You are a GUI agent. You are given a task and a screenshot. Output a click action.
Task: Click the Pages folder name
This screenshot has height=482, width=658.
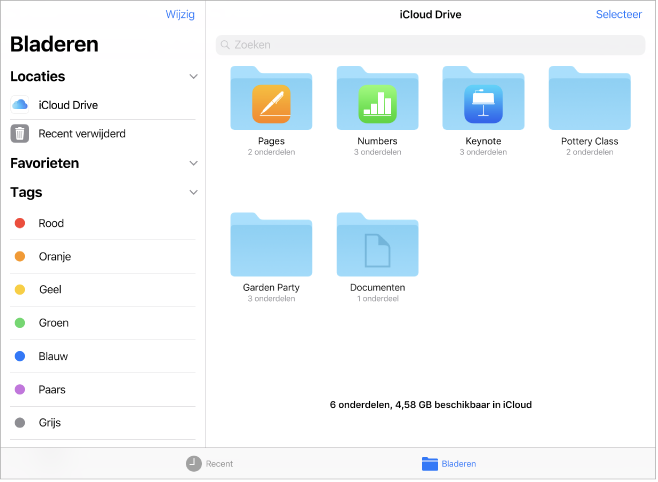[x=271, y=141]
